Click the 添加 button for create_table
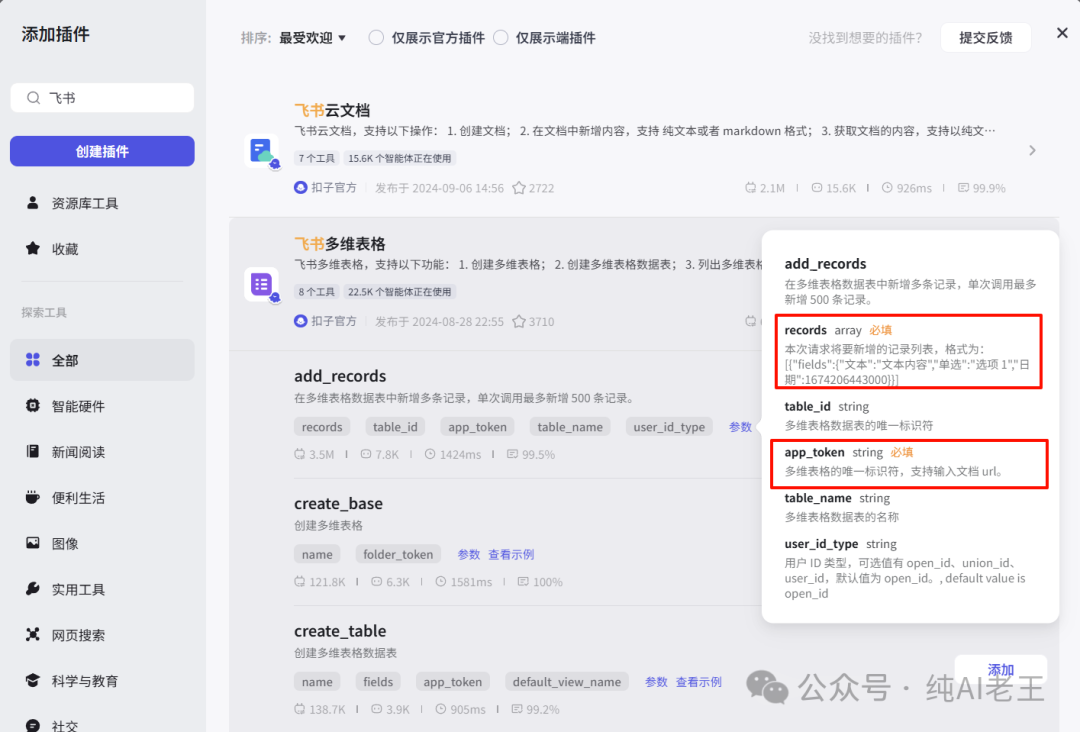The height and width of the screenshot is (732, 1080). tap(1001, 669)
